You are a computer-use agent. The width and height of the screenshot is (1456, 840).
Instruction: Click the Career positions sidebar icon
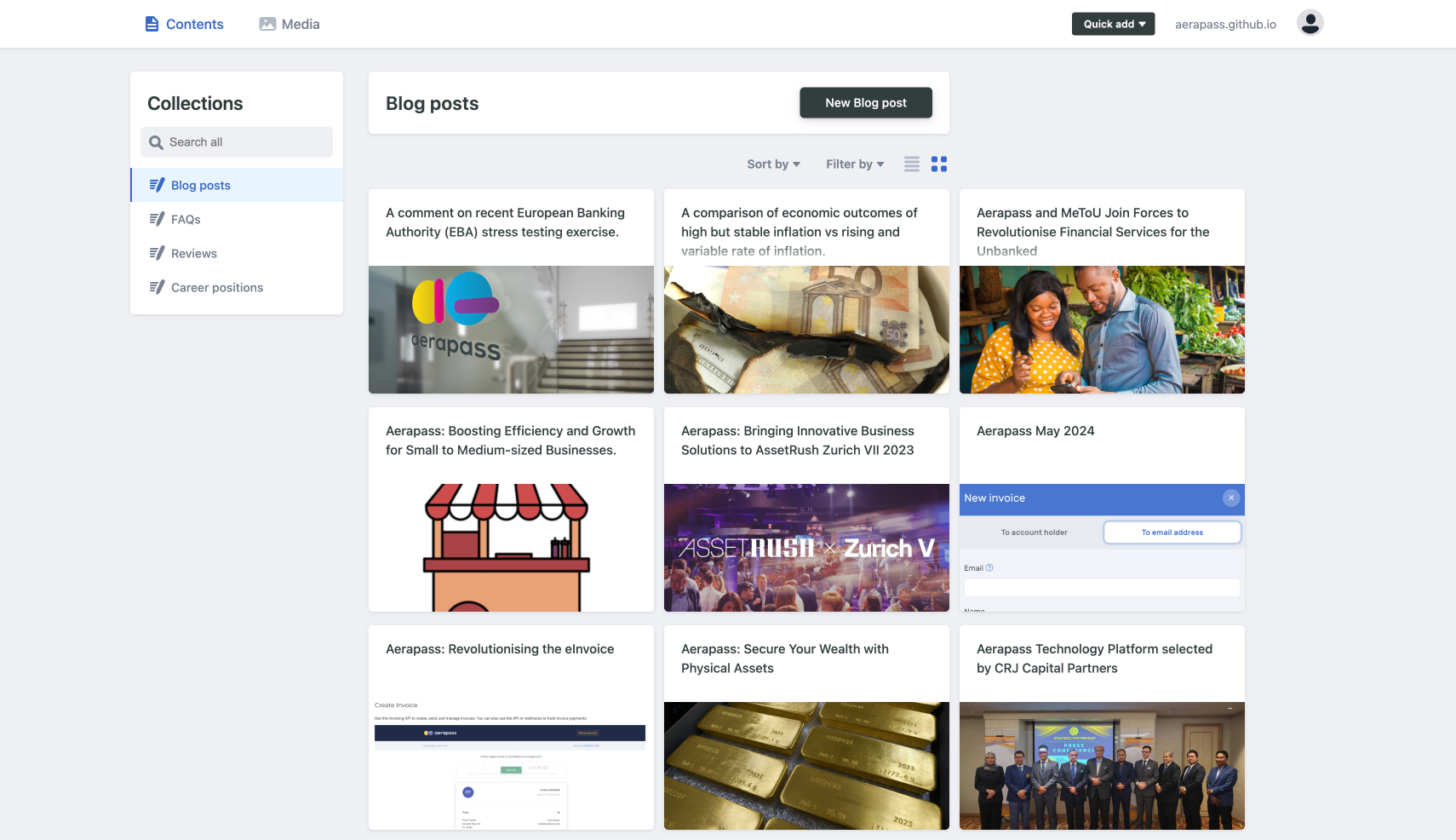point(157,287)
